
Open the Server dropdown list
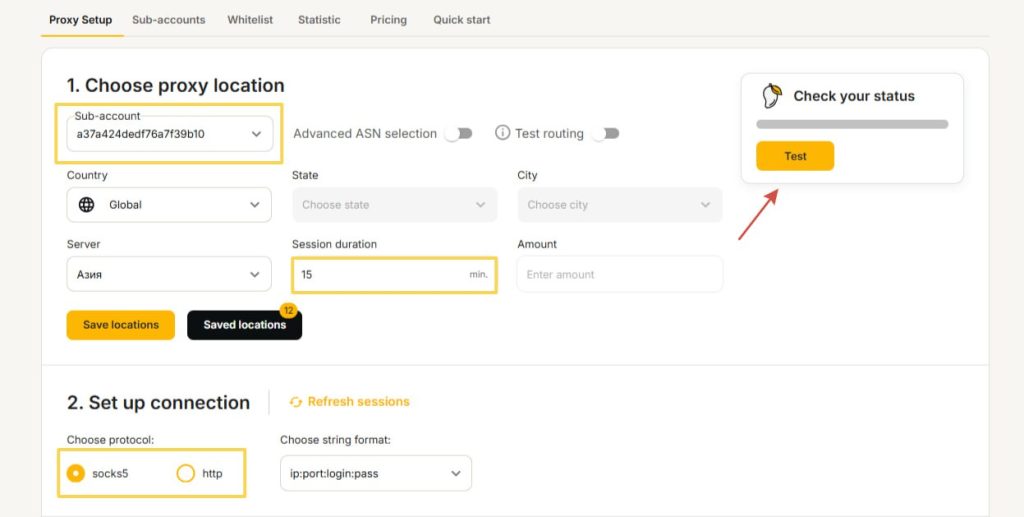(169, 274)
